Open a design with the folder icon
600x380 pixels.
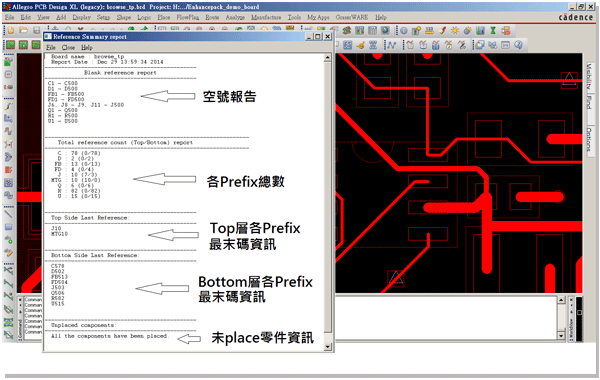point(23,30)
